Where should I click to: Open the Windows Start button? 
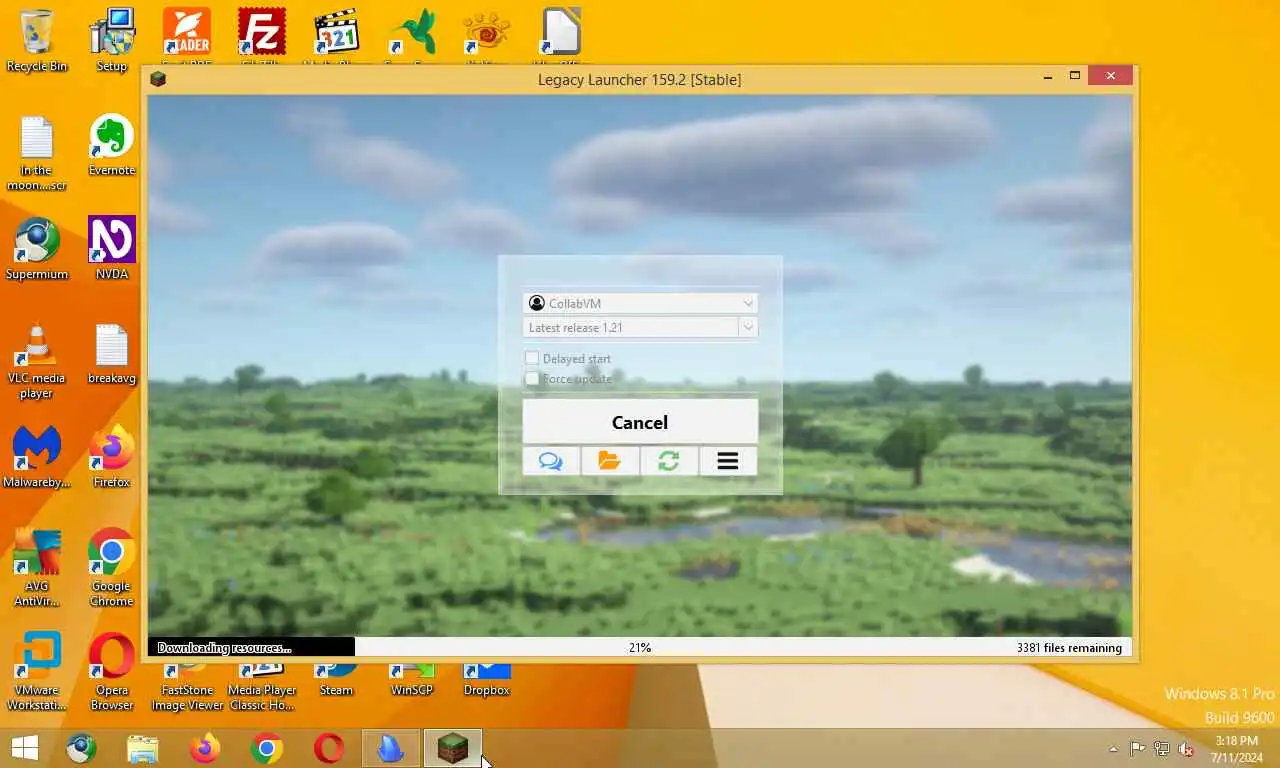24,748
